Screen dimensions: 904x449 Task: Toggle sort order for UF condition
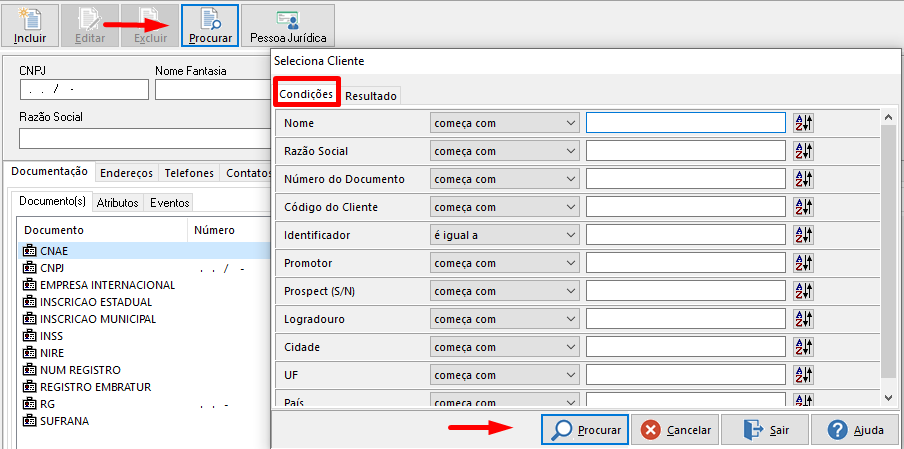(803, 375)
